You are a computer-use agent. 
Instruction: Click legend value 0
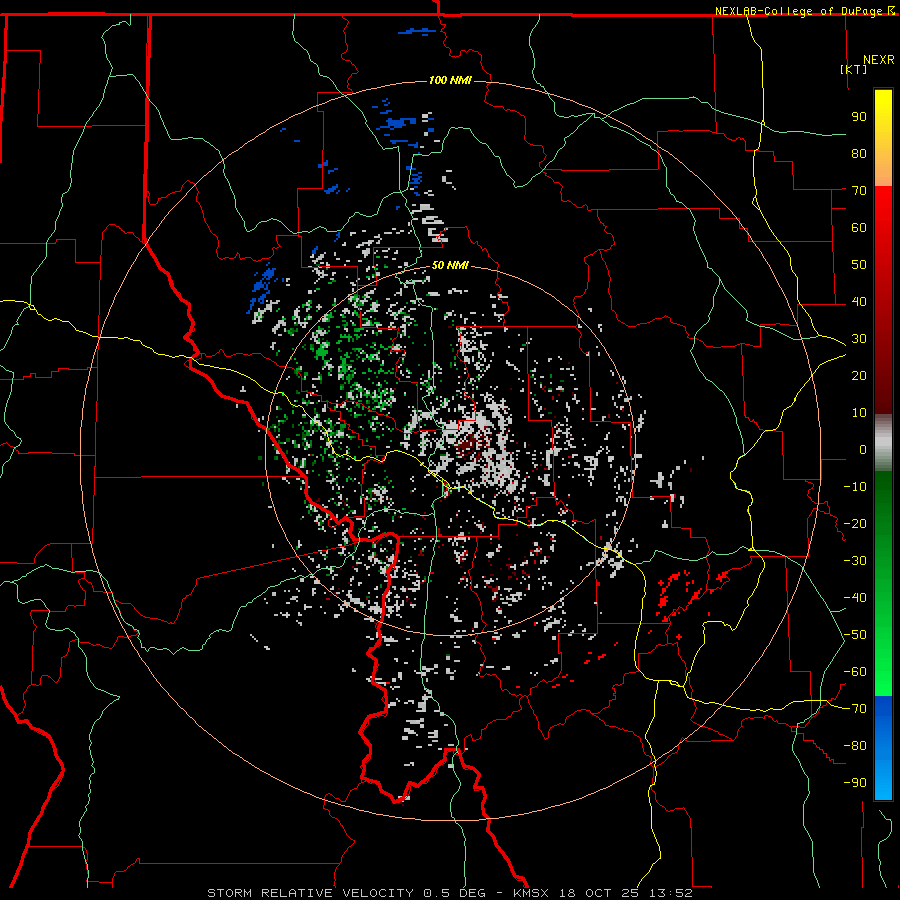tap(863, 449)
